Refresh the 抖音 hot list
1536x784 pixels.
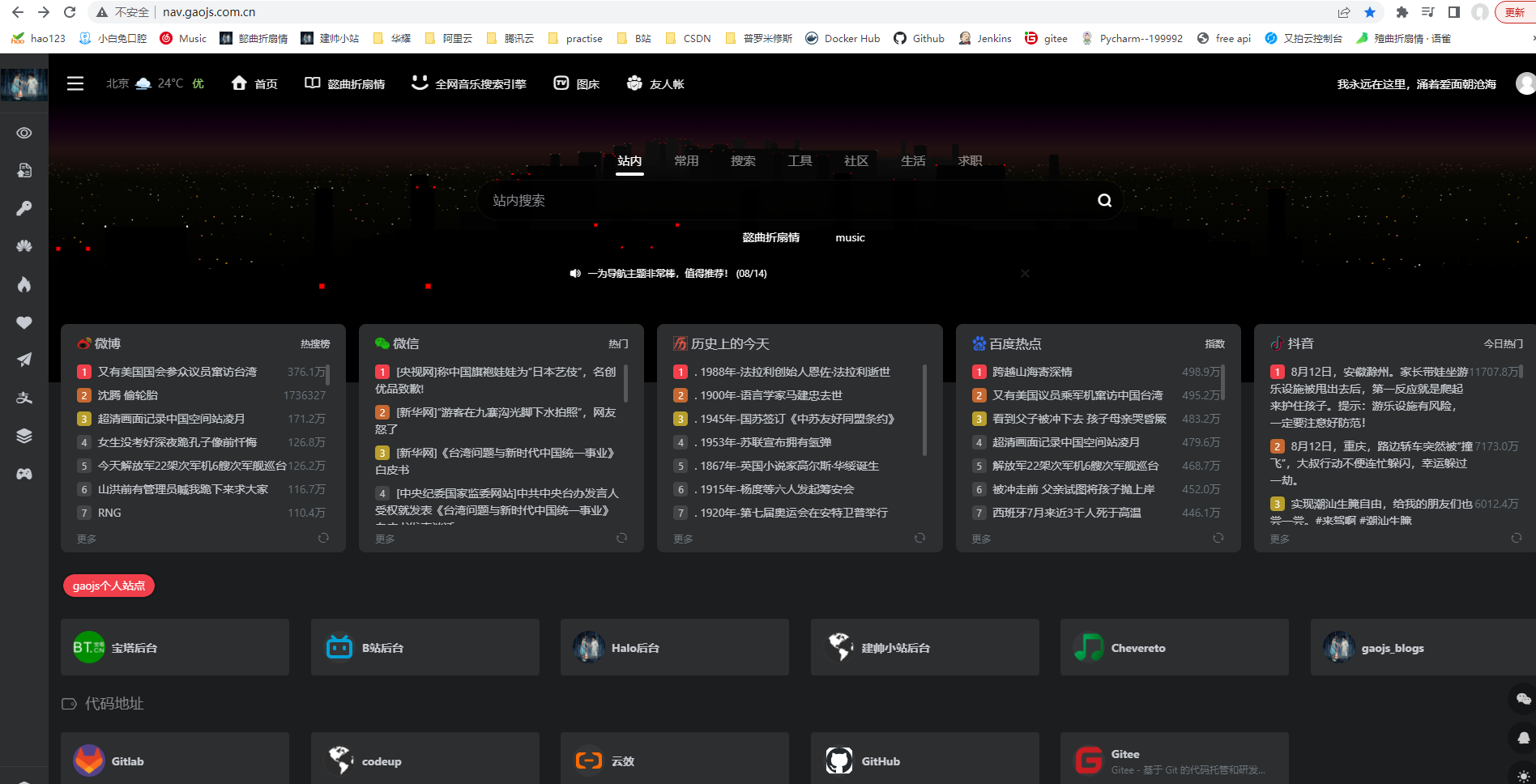[1517, 538]
